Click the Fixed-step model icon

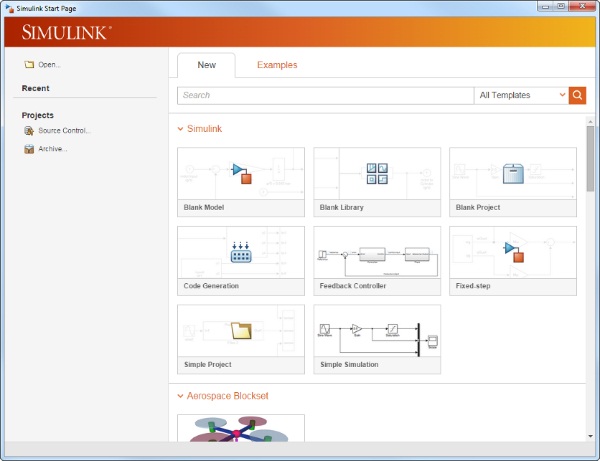(514, 252)
